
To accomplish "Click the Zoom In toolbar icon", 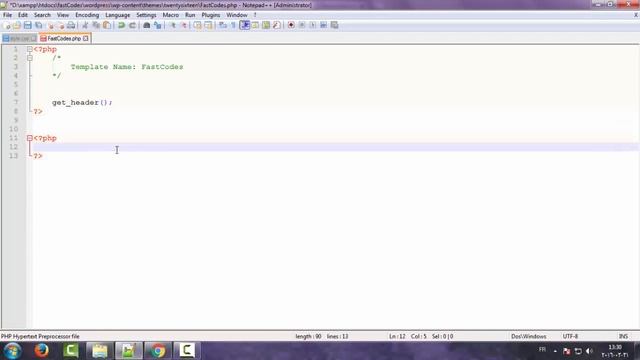I will 173,25.
